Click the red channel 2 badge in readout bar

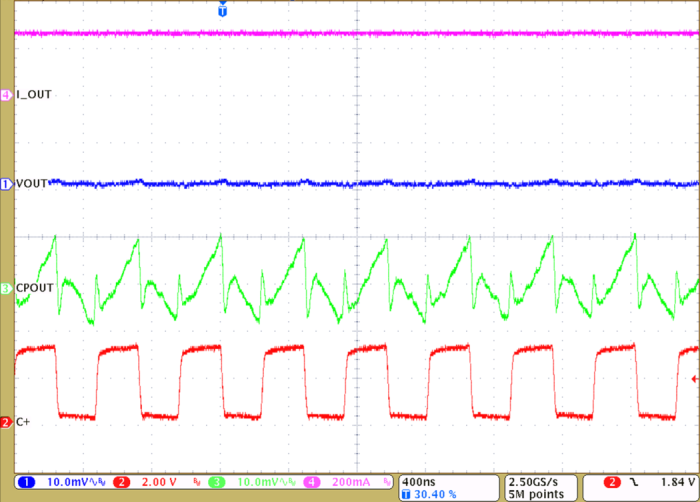pos(122,482)
